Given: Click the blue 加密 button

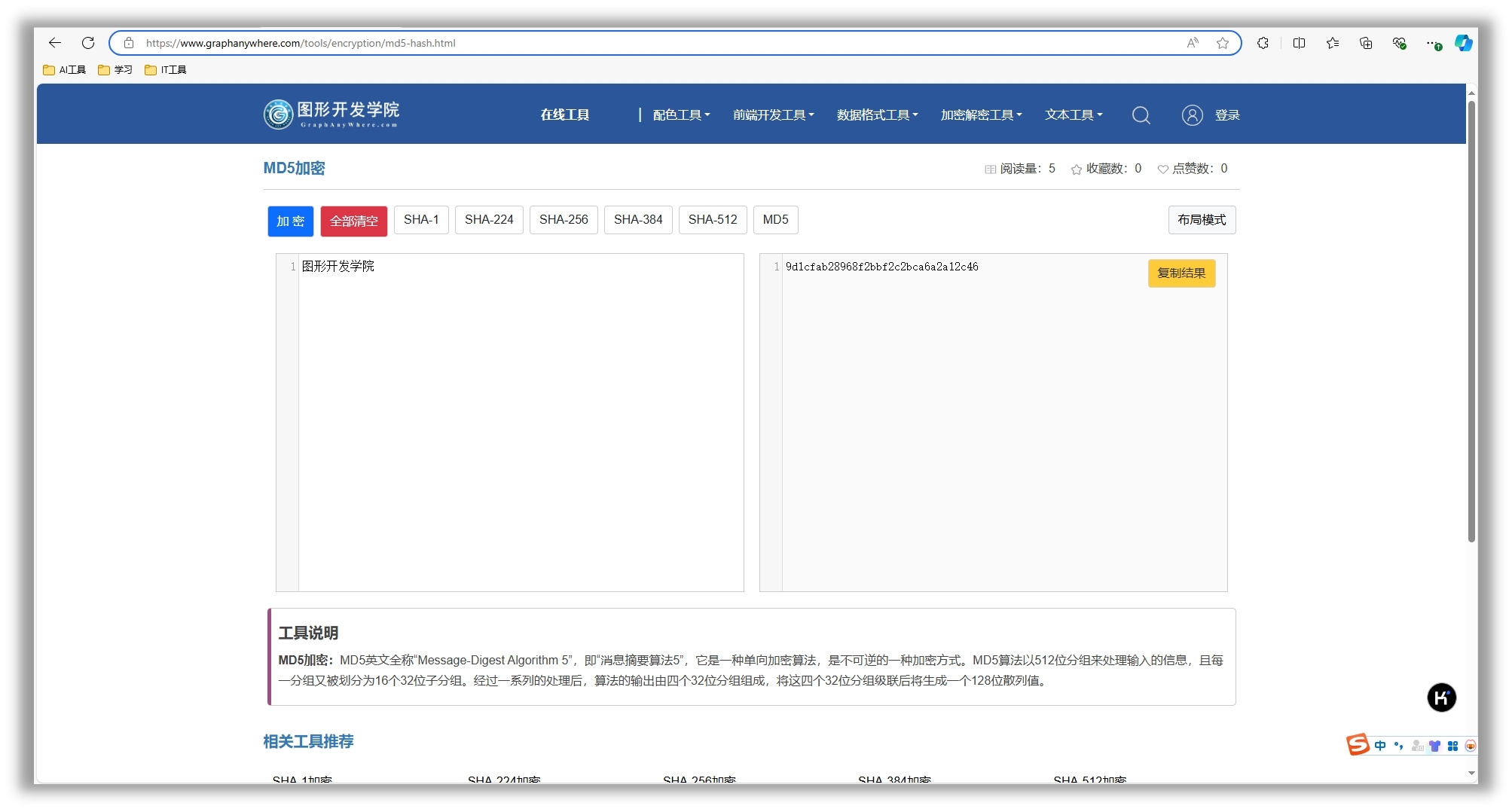Looking at the screenshot, I should 291,221.
